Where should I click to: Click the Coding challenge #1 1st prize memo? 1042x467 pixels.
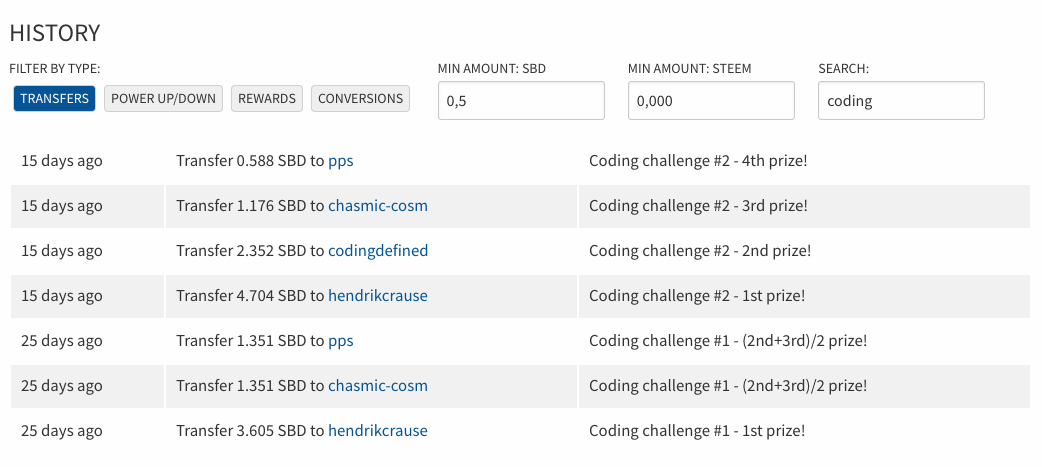click(x=697, y=430)
